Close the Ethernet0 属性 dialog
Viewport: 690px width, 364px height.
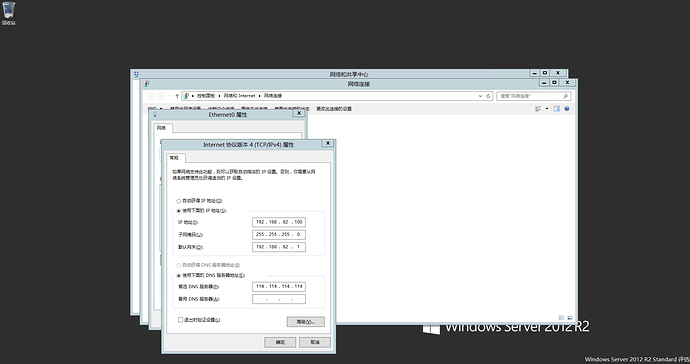299,113
